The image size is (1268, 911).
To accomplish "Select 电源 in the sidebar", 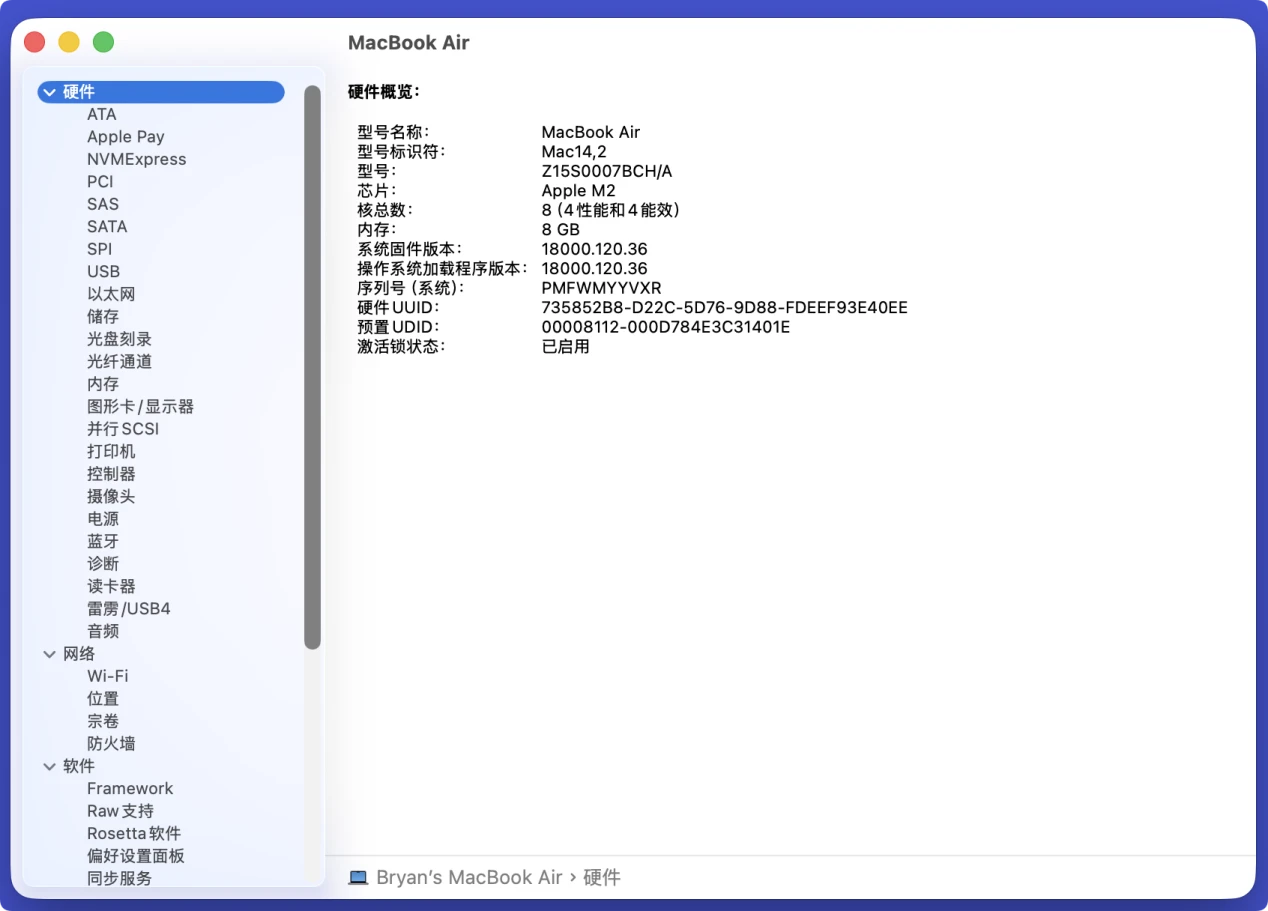I will (x=103, y=519).
